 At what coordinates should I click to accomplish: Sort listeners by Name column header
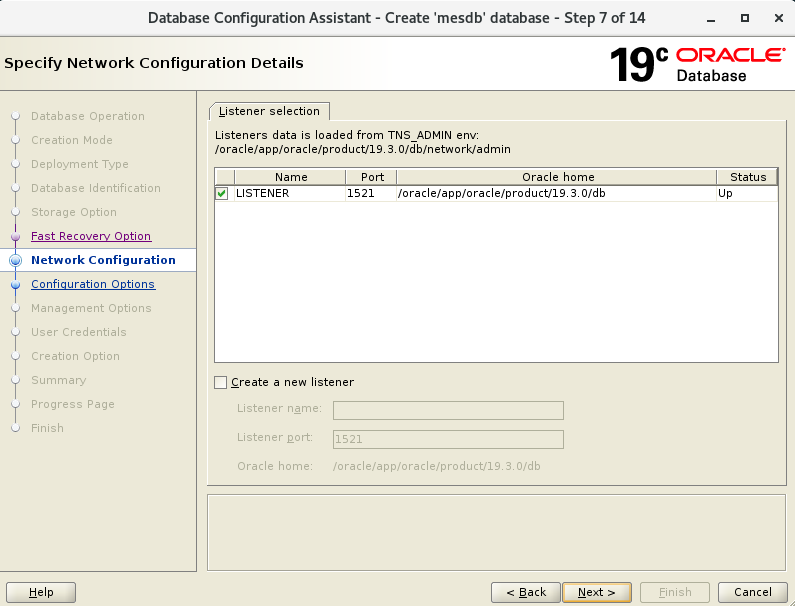point(291,177)
